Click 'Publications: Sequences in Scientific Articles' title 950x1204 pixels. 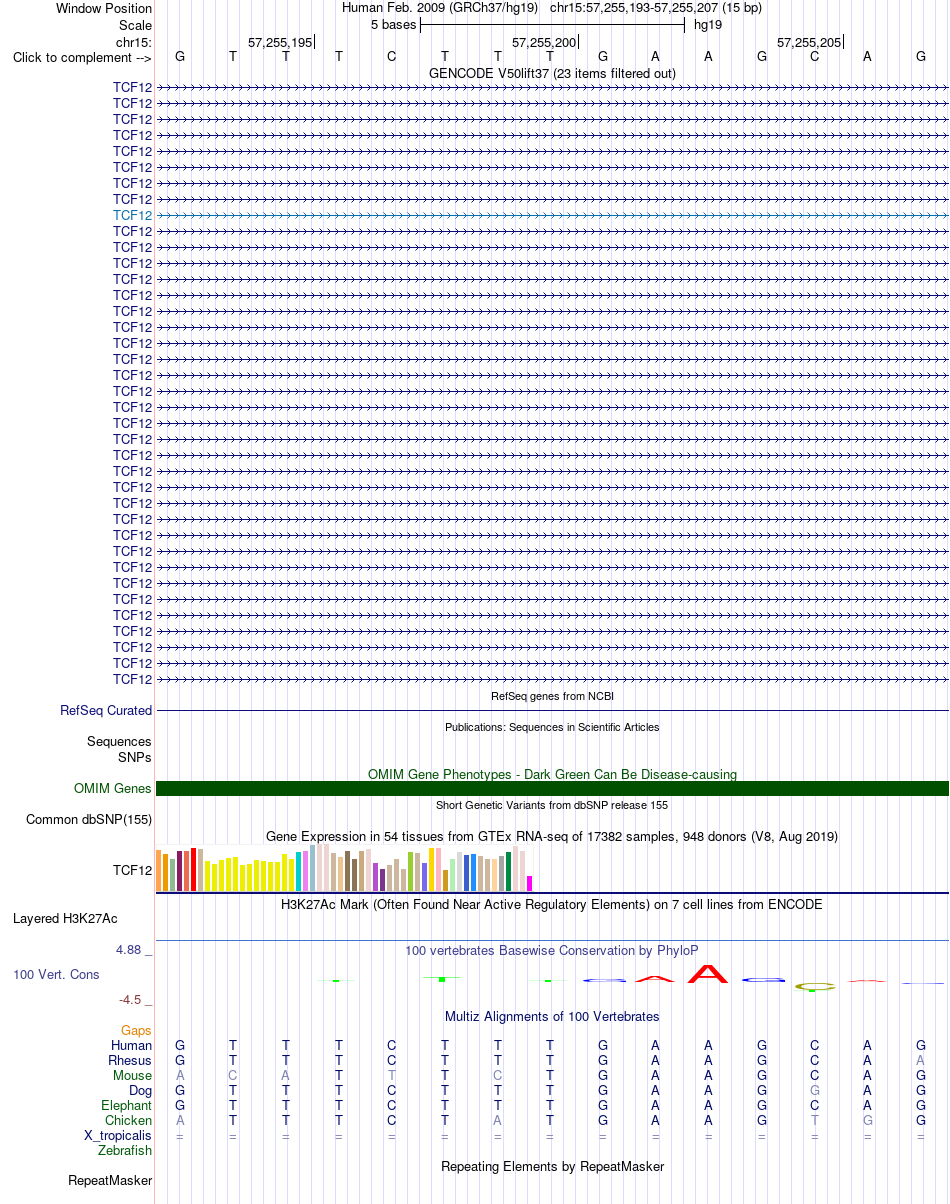[x=552, y=727]
